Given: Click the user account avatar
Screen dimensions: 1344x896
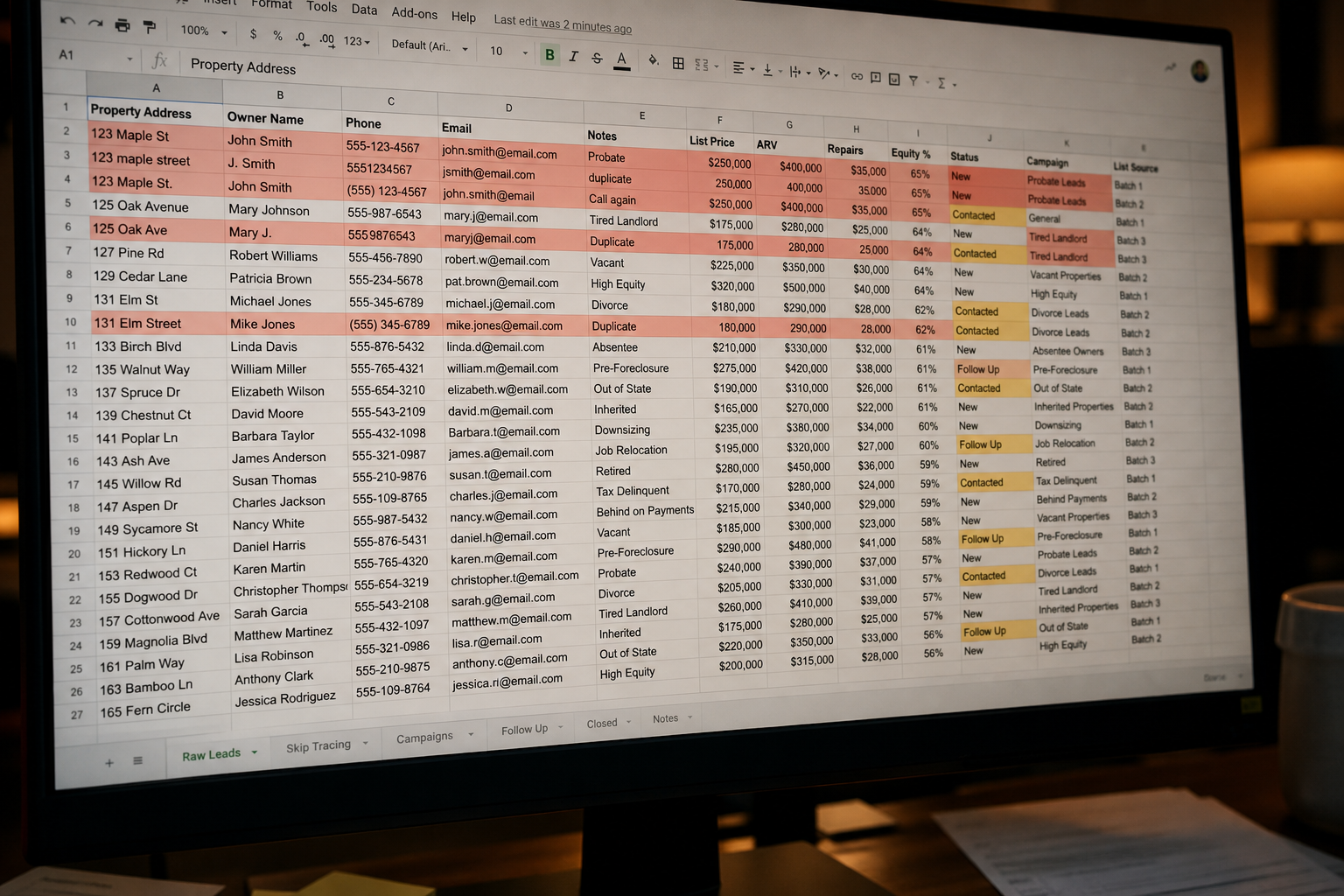Looking at the screenshot, I should (1200, 71).
